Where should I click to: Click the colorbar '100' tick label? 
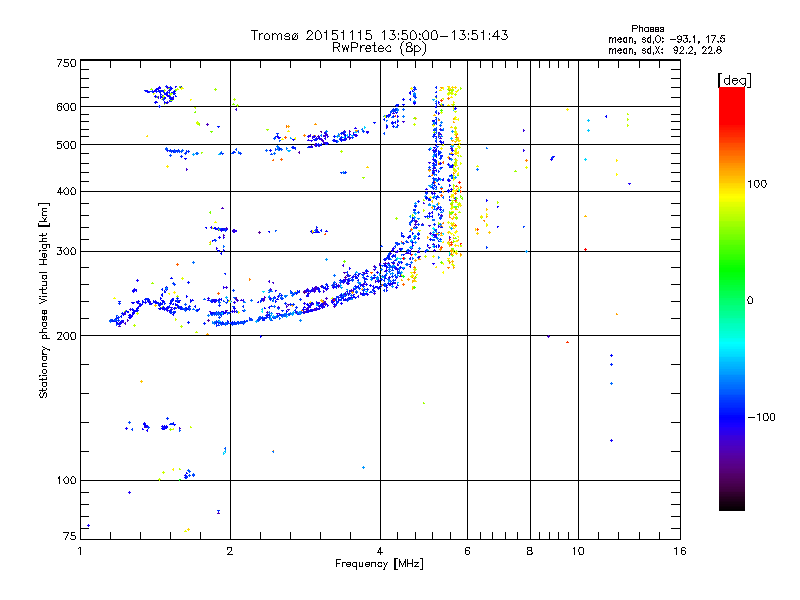(x=757, y=184)
